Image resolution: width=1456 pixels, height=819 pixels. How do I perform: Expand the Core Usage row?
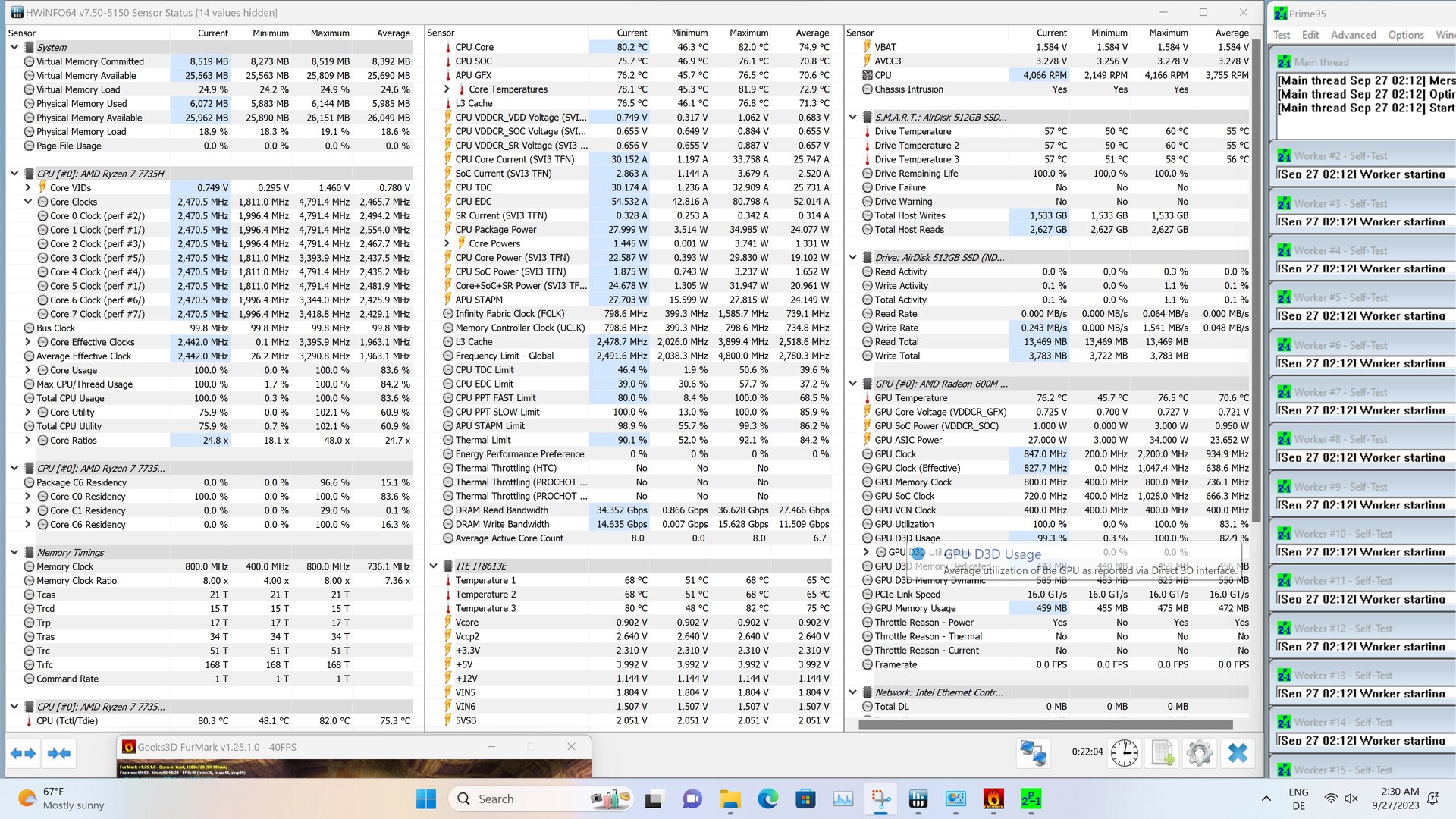(x=28, y=370)
